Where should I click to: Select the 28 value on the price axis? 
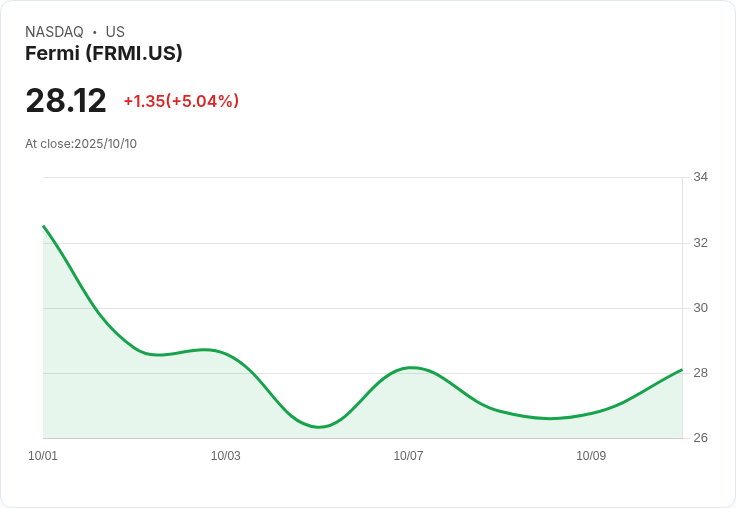coord(700,373)
